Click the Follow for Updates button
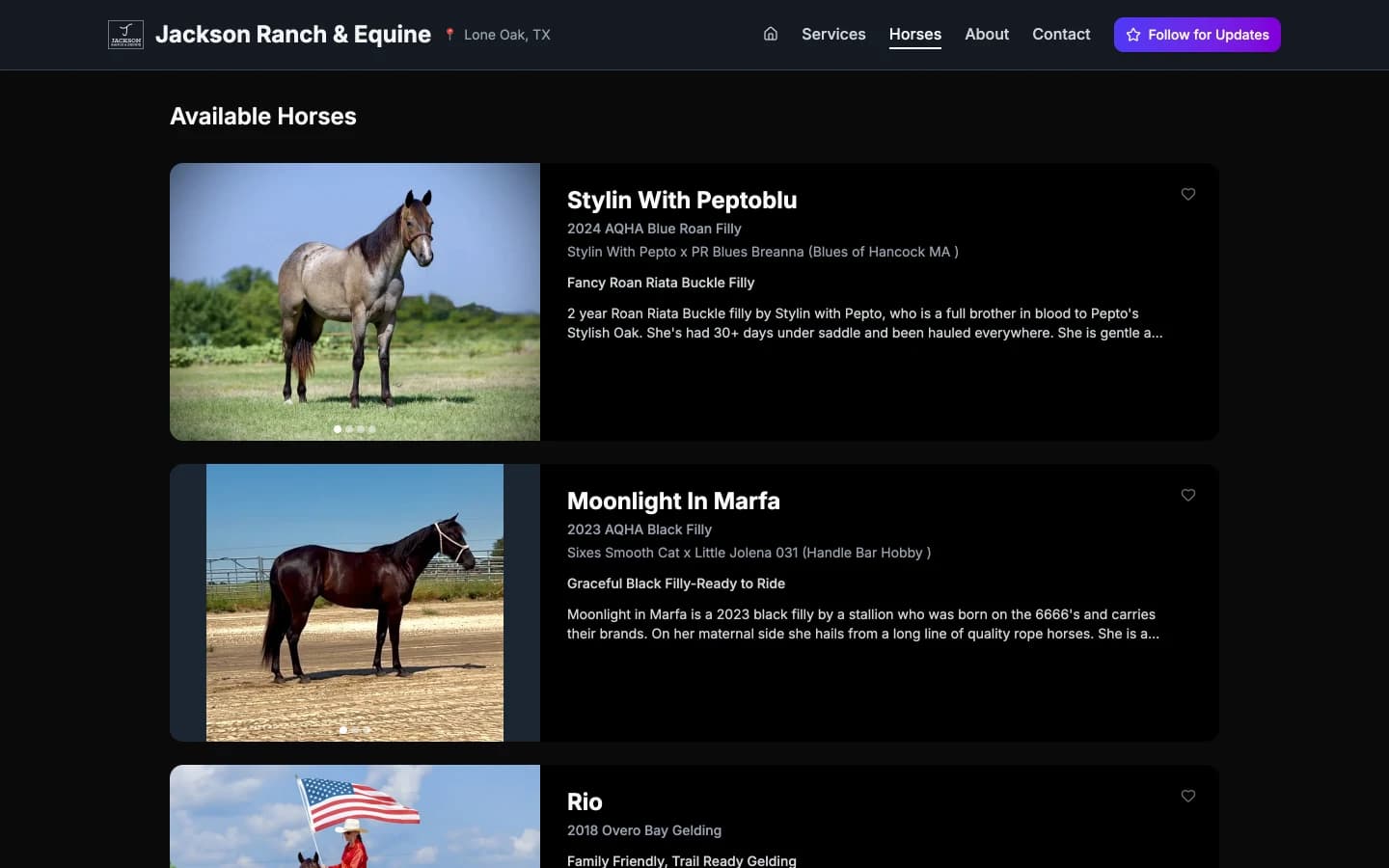Image resolution: width=1389 pixels, height=868 pixels. pyautogui.click(x=1197, y=35)
